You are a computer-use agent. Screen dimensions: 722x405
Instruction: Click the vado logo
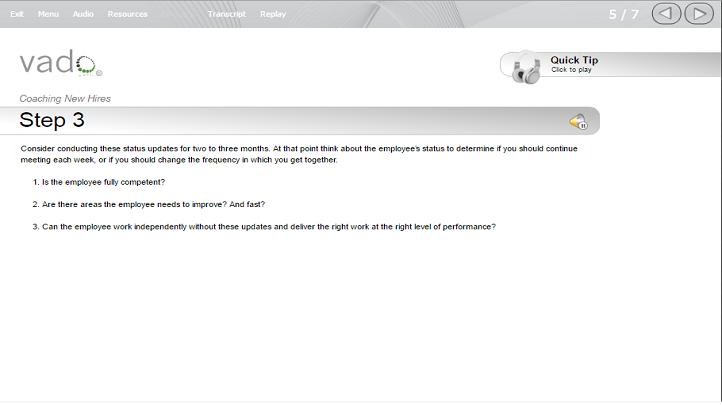pos(60,63)
